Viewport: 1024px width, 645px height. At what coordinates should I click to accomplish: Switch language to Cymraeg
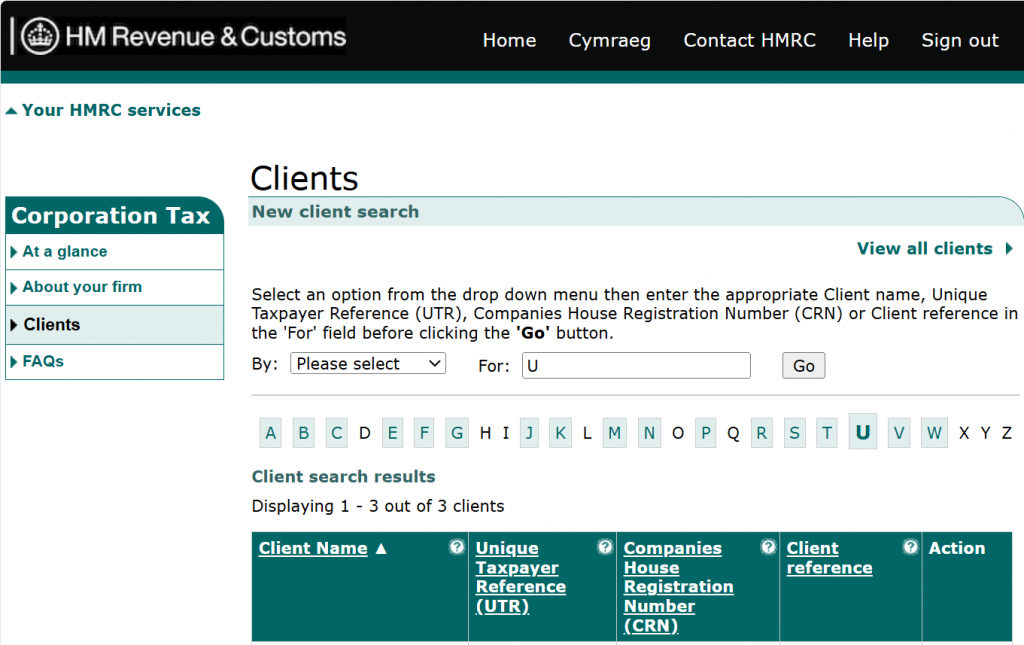click(609, 40)
